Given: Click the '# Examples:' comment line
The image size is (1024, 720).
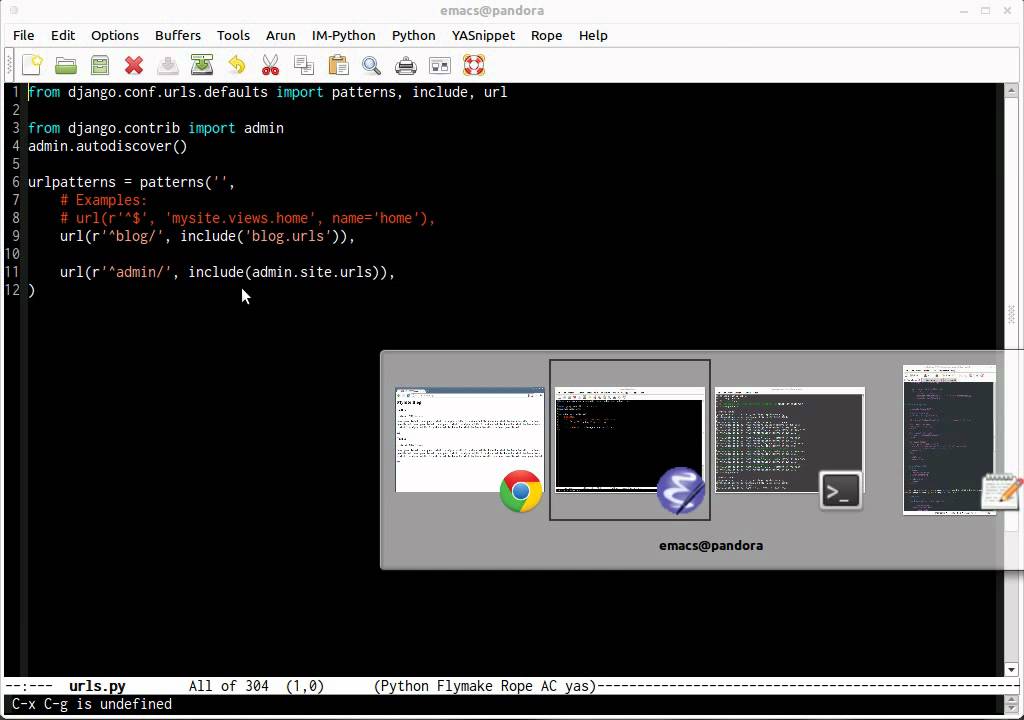Looking at the screenshot, I should (x=103, y=200).
